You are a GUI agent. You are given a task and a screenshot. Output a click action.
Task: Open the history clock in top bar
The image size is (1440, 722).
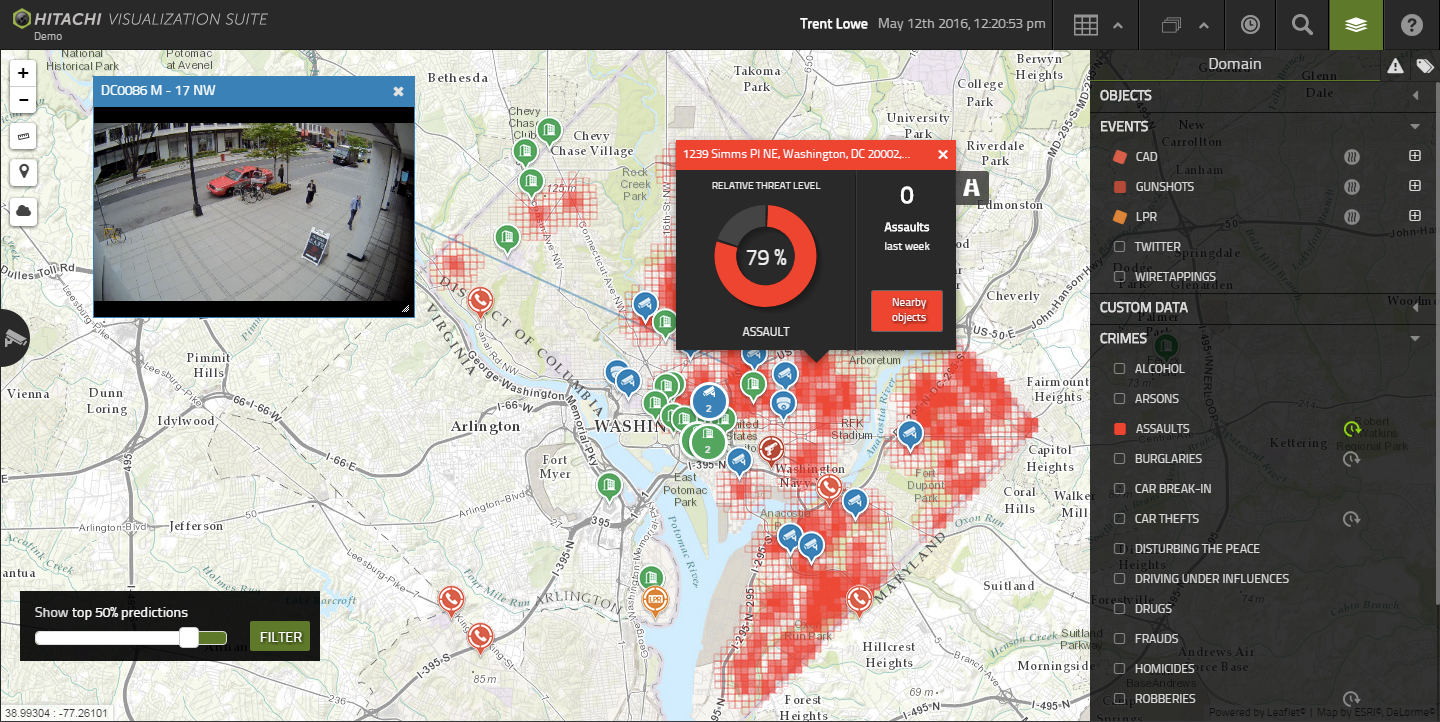pyautogui.click(x=1250, y=25)
